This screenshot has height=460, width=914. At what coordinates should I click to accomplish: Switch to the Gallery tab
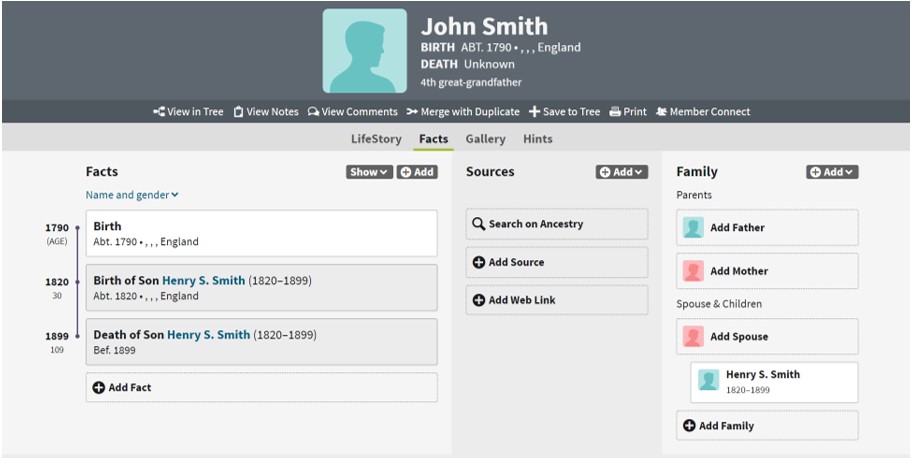(485, 139)
